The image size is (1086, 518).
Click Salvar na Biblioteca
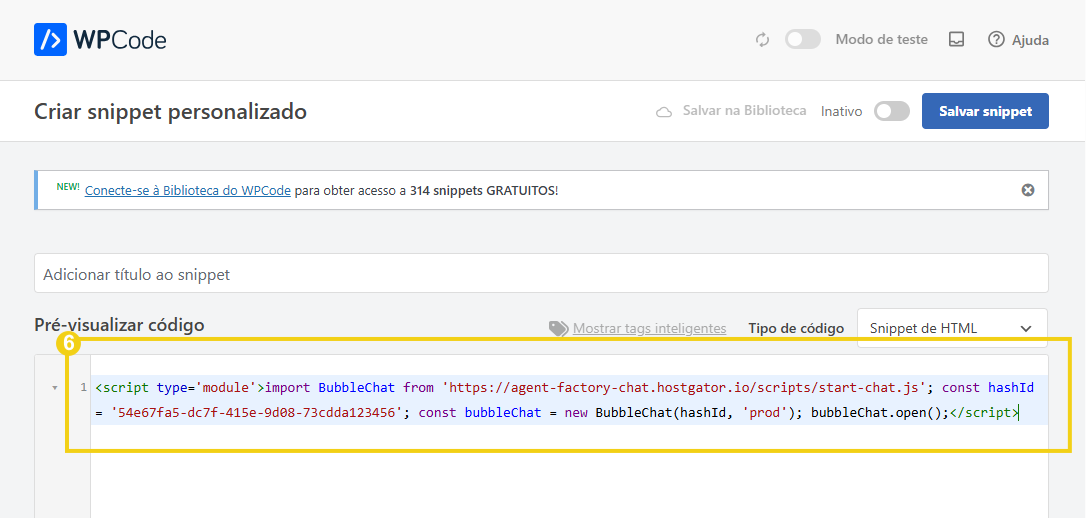point(731,111)
